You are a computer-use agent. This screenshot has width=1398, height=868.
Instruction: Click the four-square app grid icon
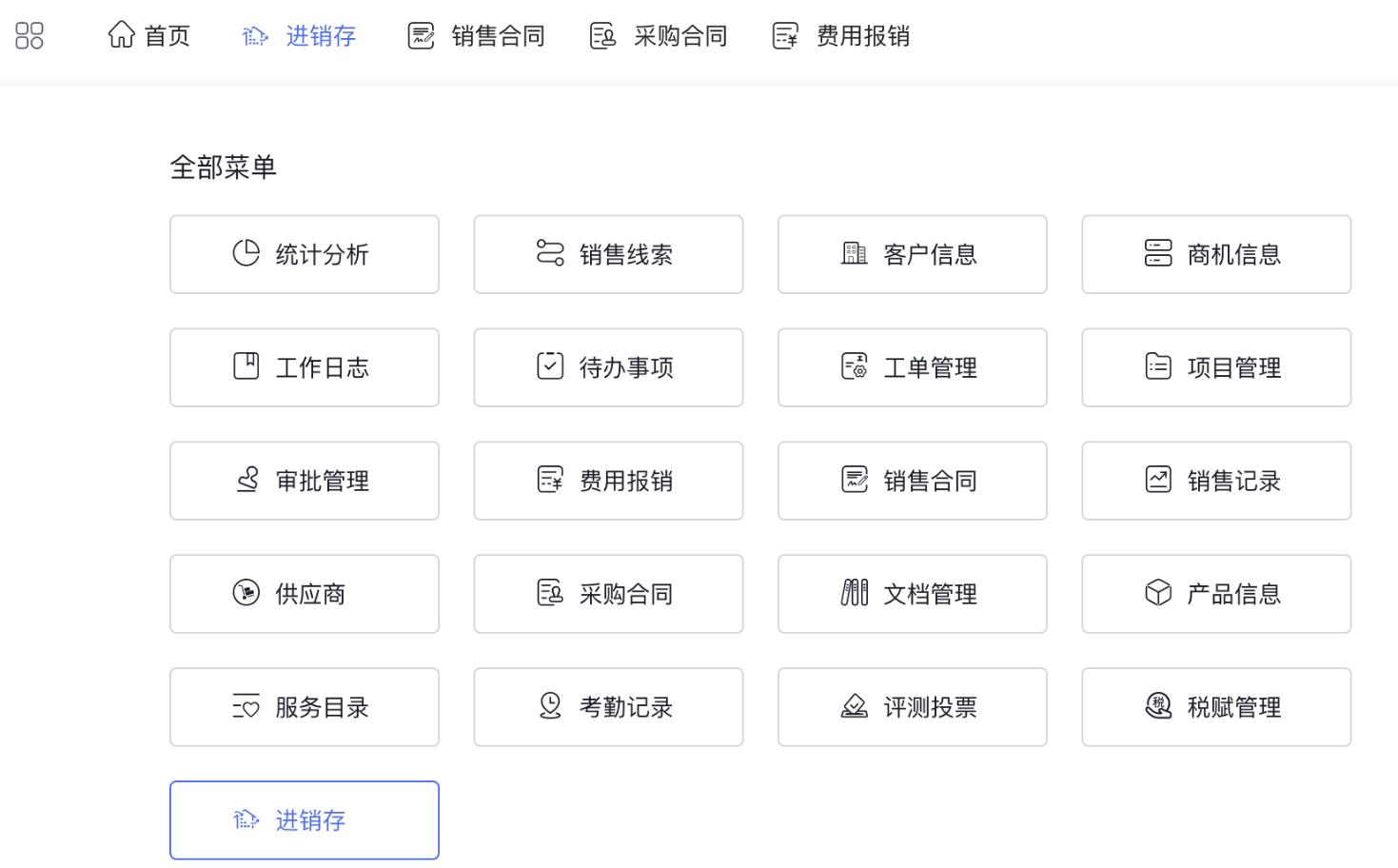pos(30,36)
